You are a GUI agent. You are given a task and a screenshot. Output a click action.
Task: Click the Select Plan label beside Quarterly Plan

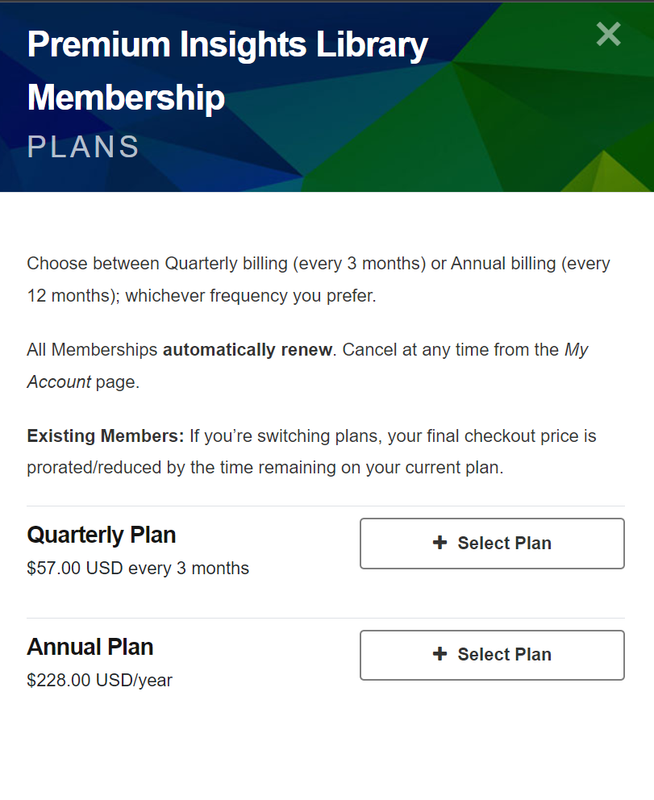[x=504, y=543]
